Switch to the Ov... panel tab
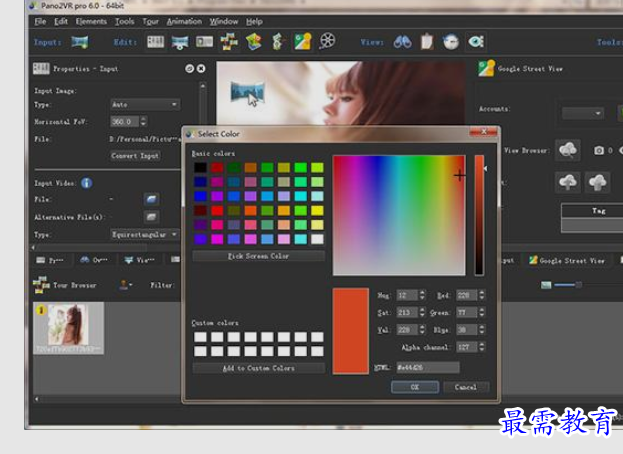Screen dimensions: 623x454 click(94, 260)
